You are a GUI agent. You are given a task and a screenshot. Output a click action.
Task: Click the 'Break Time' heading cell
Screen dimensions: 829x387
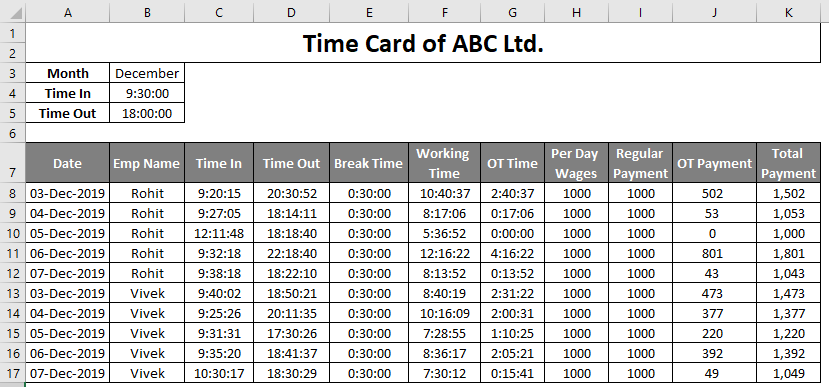369,163
